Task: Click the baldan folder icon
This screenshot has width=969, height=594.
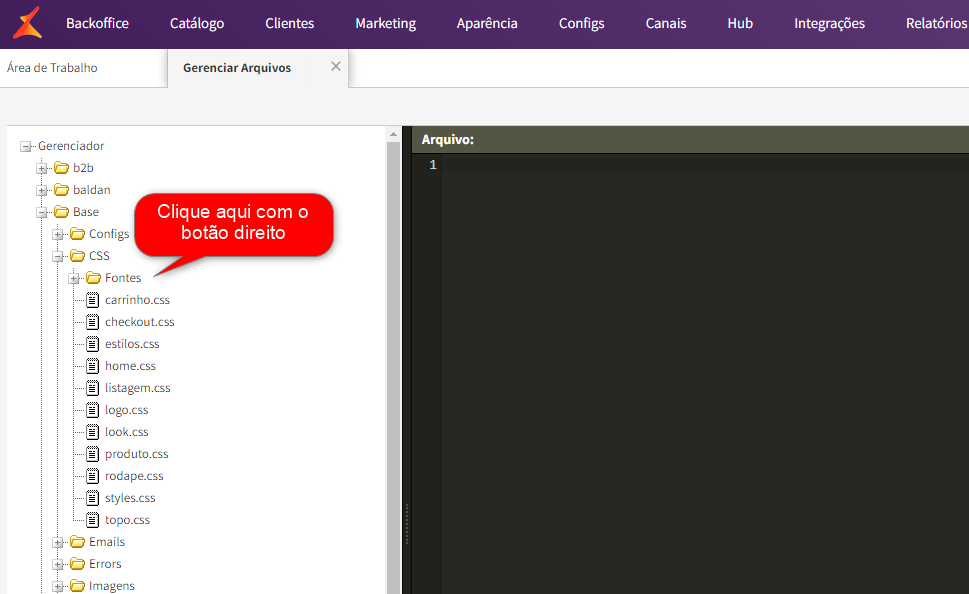Action: coord(61,190)
